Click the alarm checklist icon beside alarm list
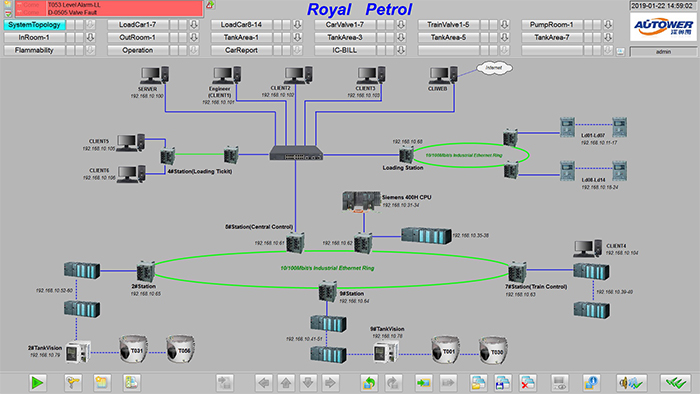 (8, 13)
